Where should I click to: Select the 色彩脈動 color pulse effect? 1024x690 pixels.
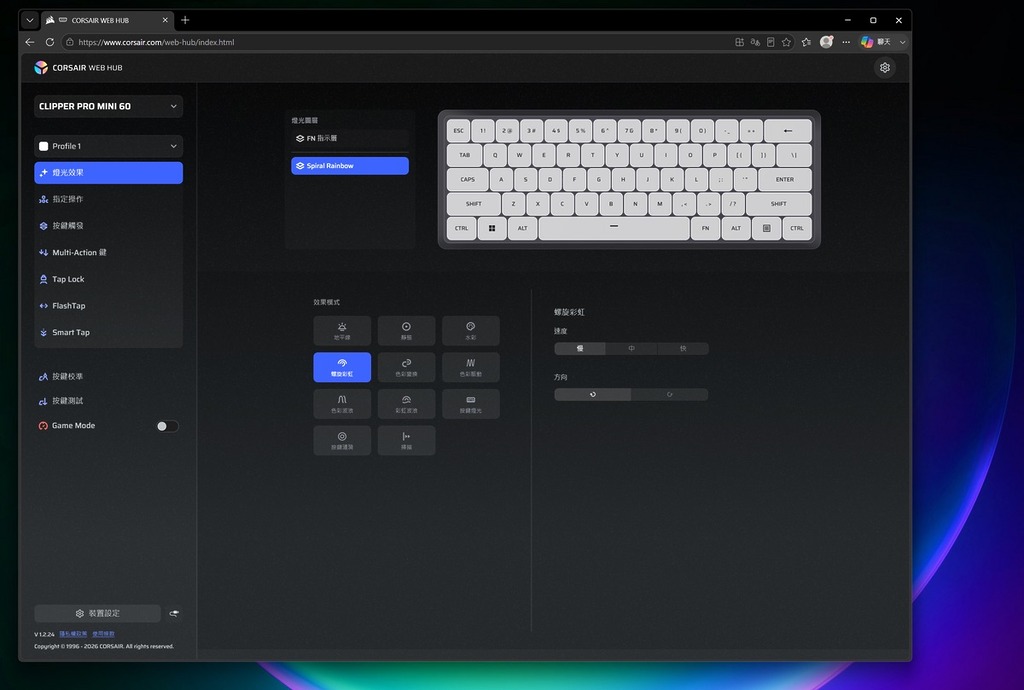pyautogui.click(x=470, y=368)
